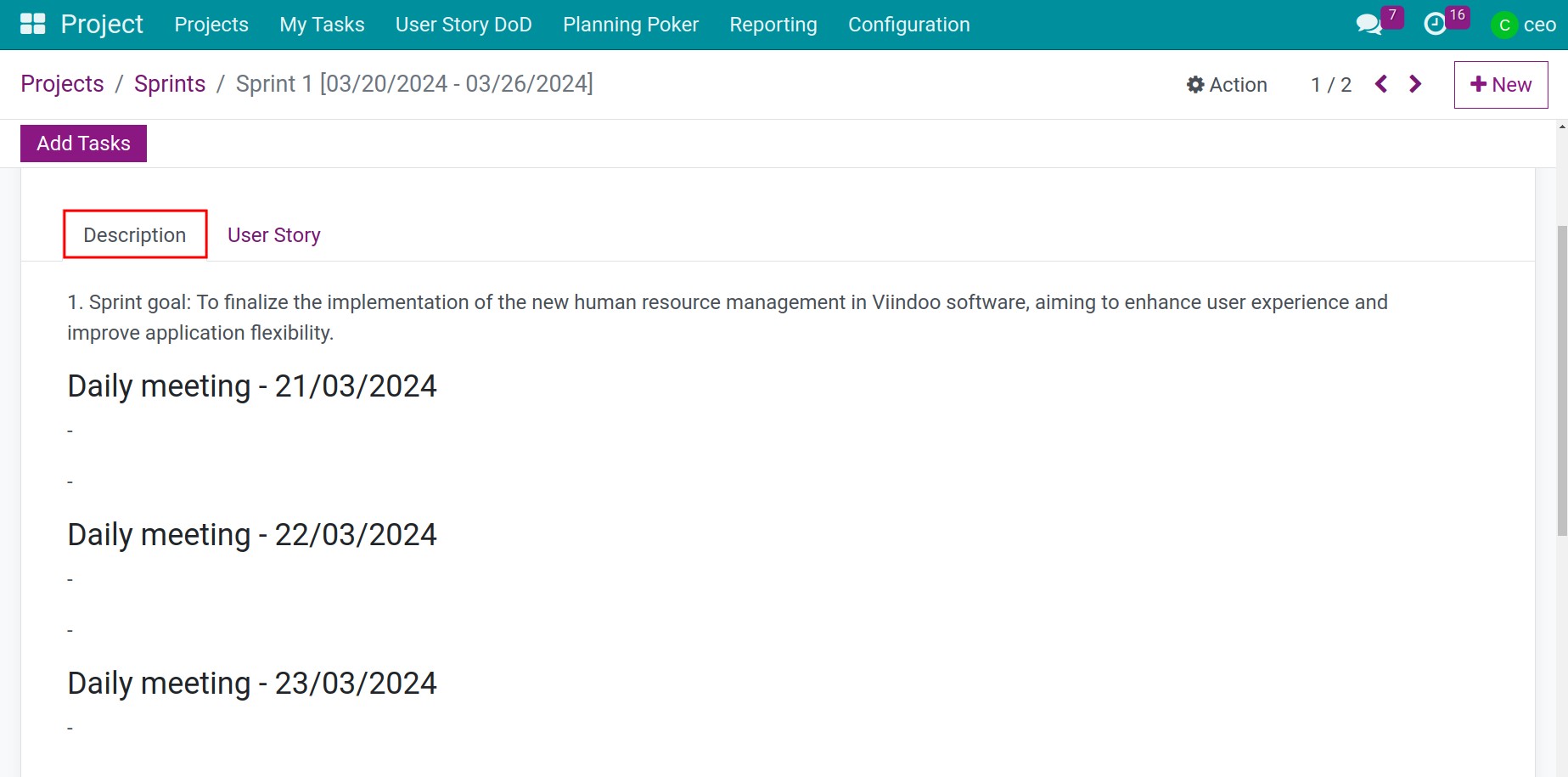This screenshot has width=1568, height=777.
Task: Open the apps grid home icon
Action: [32, 24]
